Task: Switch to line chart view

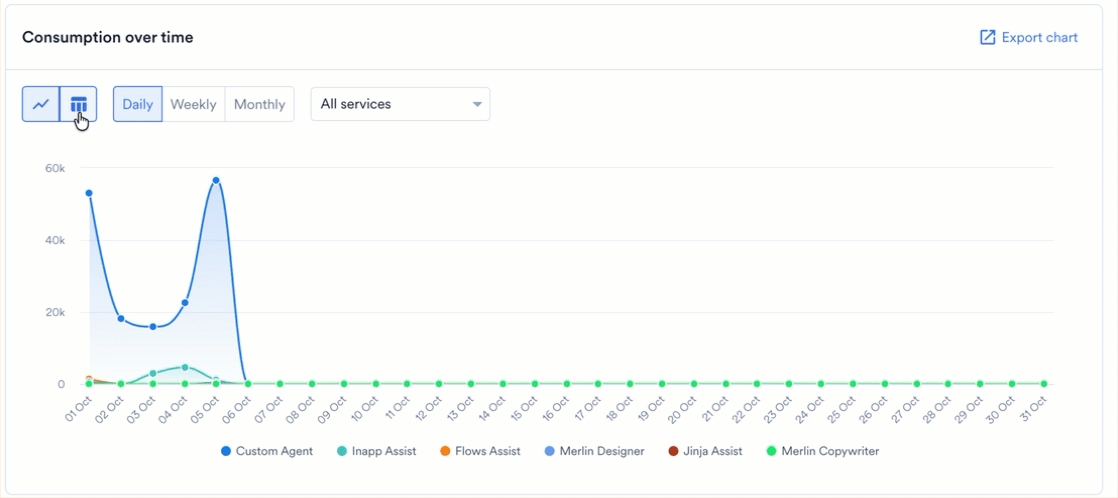Action: [x=41, y=104]
